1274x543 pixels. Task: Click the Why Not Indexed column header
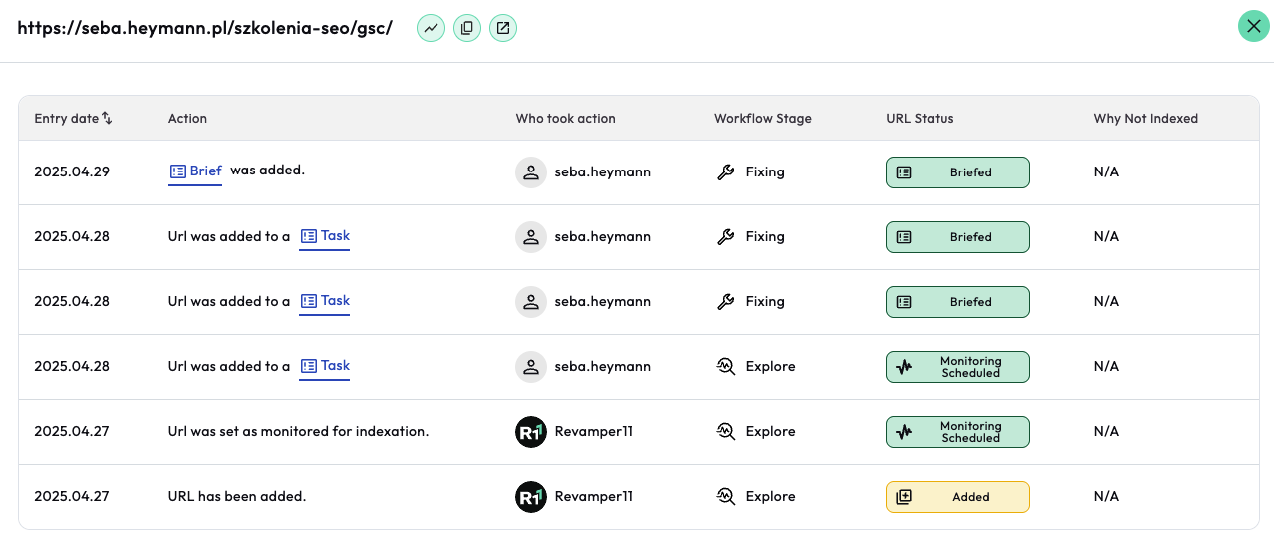1145,119
